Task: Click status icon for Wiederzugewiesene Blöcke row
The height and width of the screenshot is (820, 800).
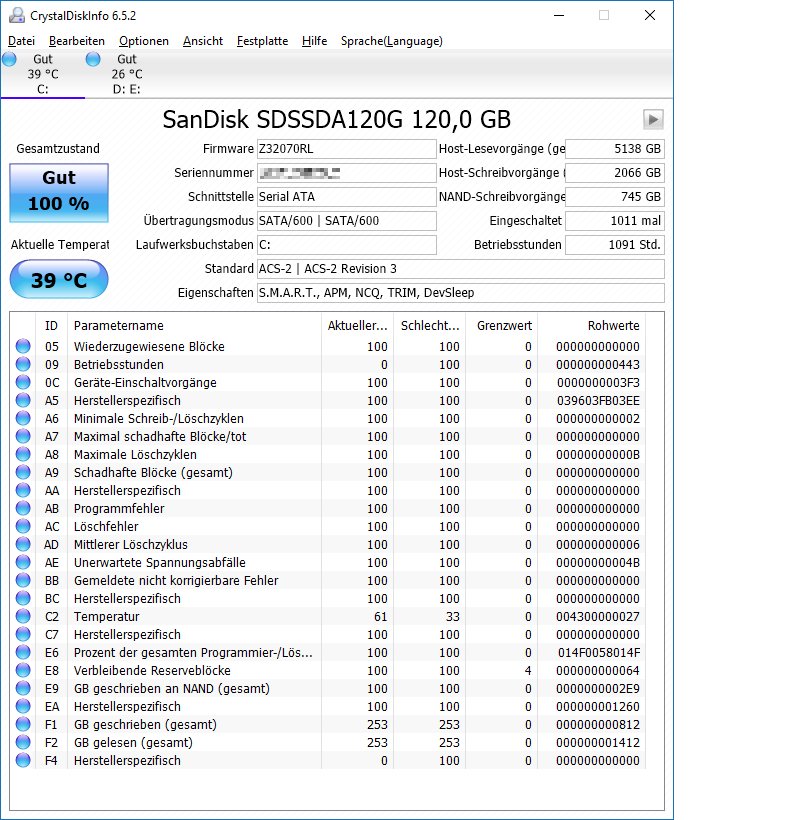Action: (x=23, y=346)
